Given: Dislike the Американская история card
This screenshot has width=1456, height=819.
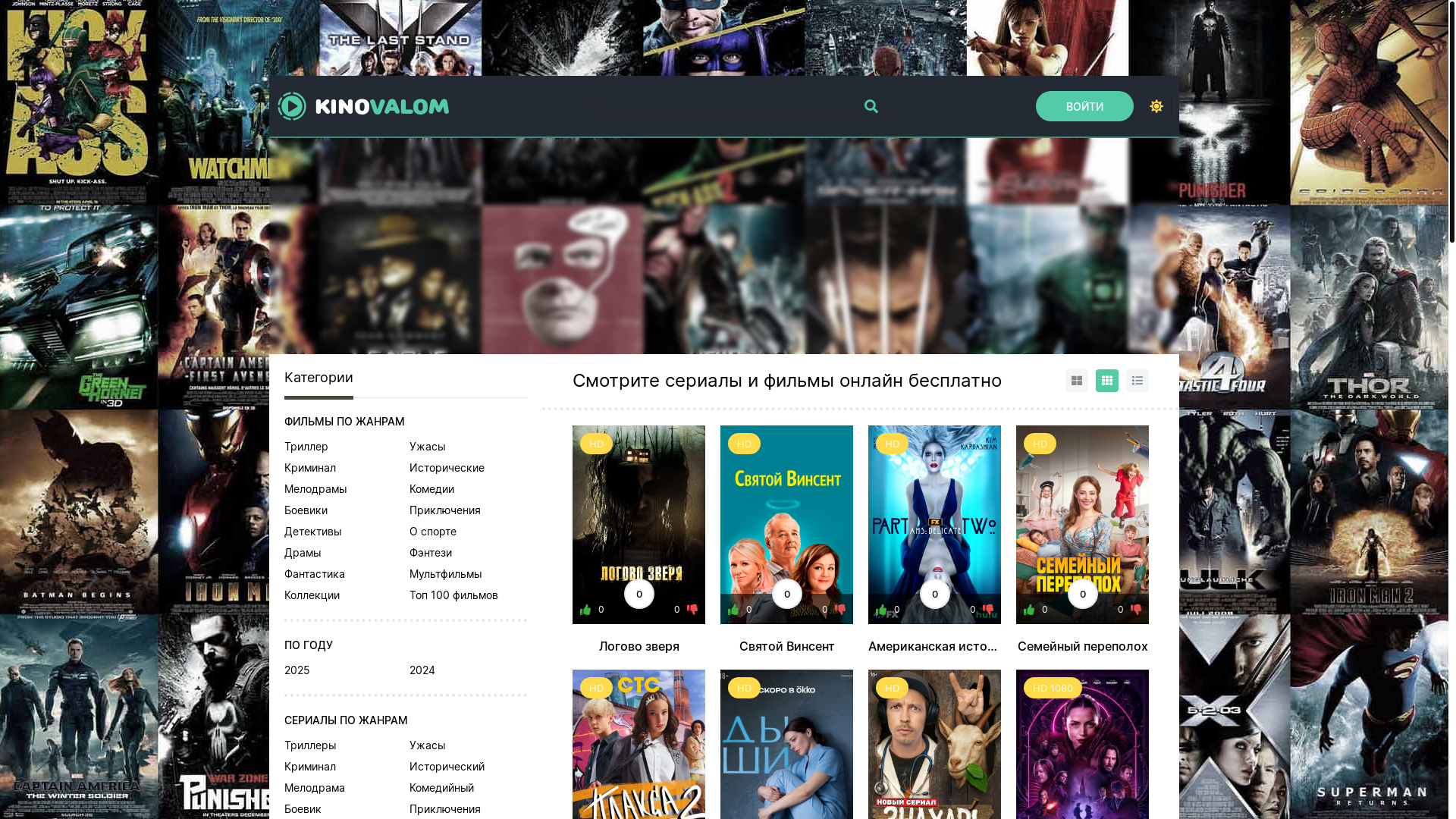Looking at the screenshot, I should pos(987,610).
